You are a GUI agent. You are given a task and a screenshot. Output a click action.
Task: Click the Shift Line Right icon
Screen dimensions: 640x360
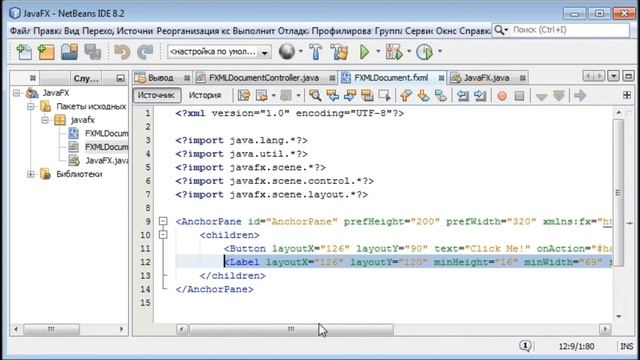click(x=480, y=96)
